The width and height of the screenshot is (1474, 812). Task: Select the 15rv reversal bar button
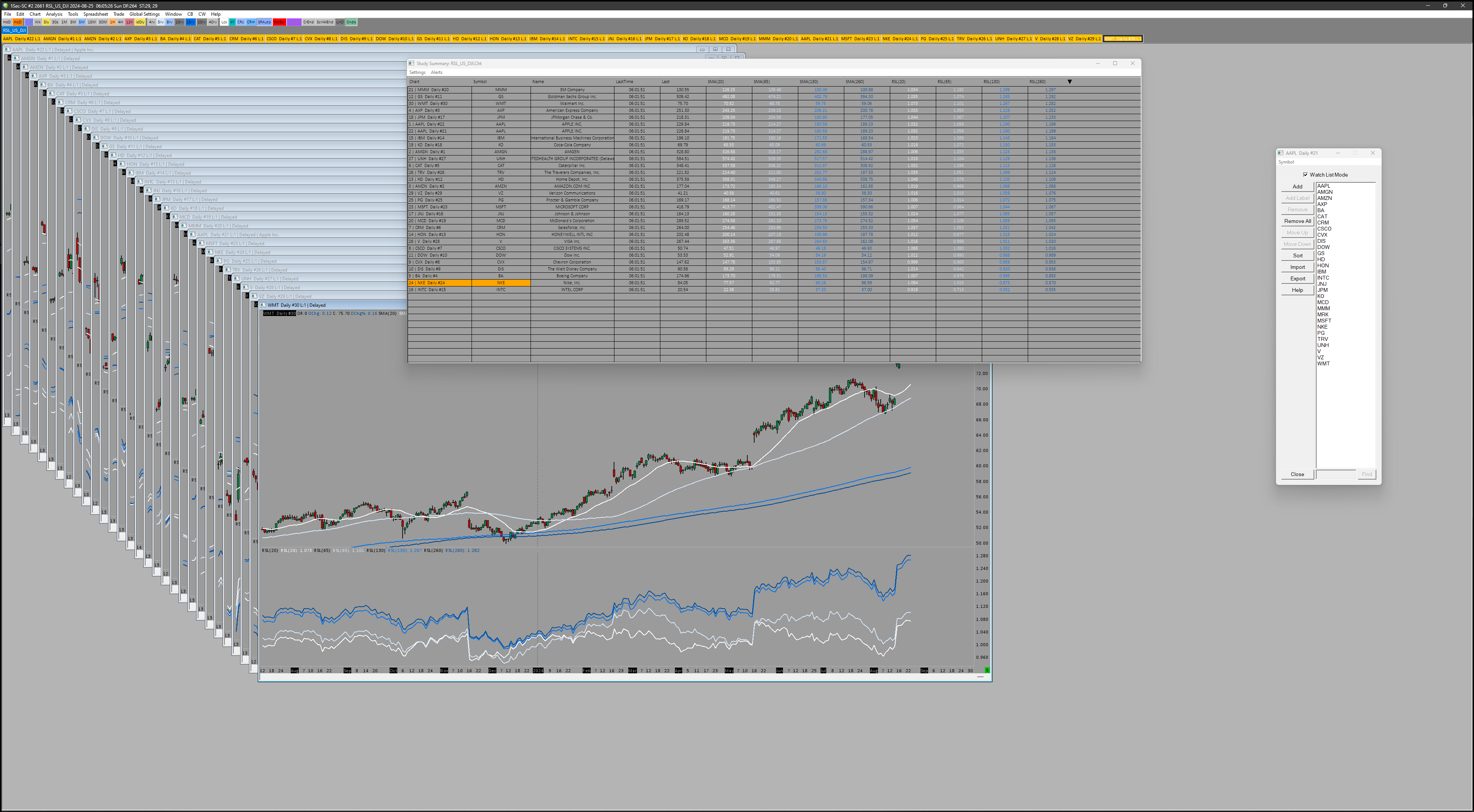coord(190,22)
